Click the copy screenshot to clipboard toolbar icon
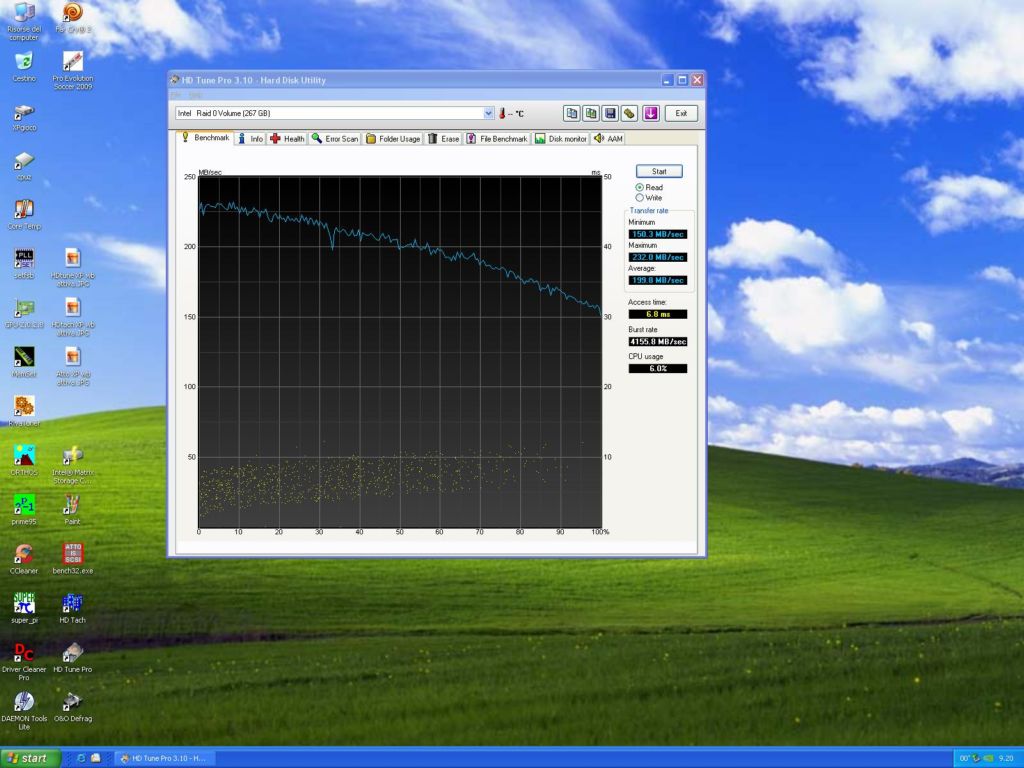The width and height of the screenshot is (1024, 768). pos(591,114)
